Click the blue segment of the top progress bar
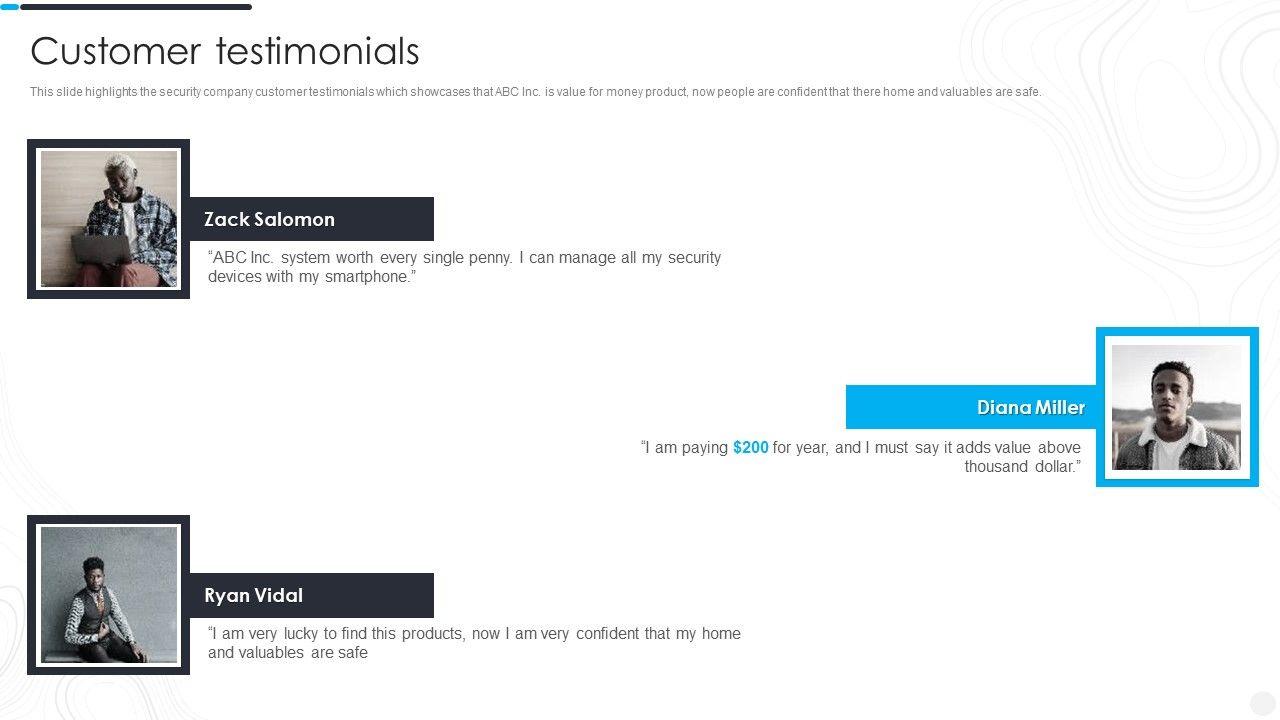 click(x=9, y=7)
